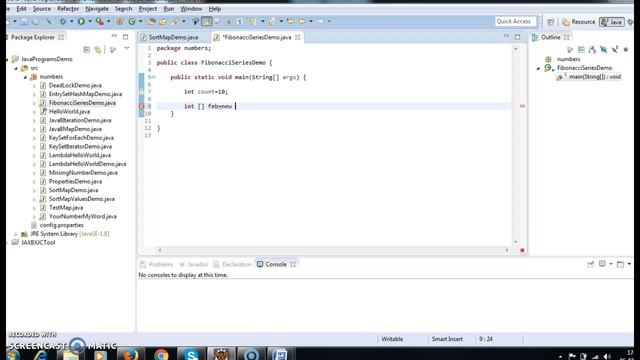
Task: Switch to the Javadoc tab
Action: (193, 264)
